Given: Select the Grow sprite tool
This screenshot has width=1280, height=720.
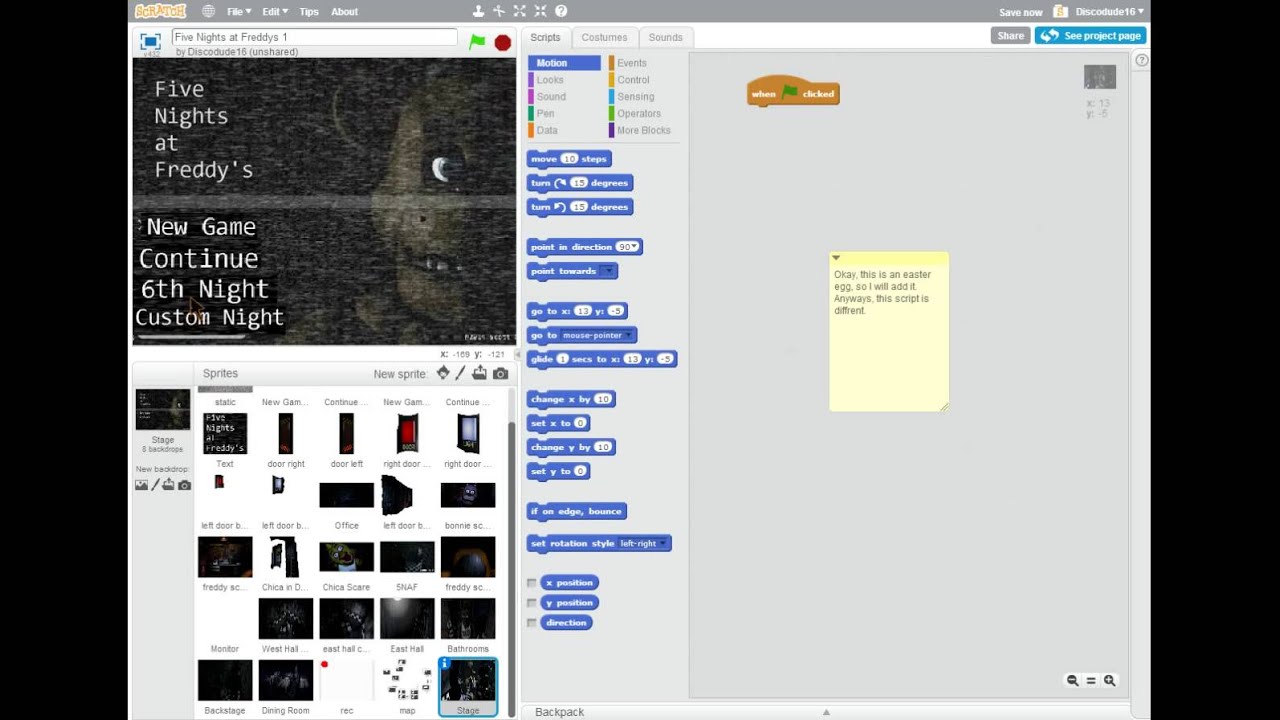Looking at the screenshot, I should coord(520,11).
